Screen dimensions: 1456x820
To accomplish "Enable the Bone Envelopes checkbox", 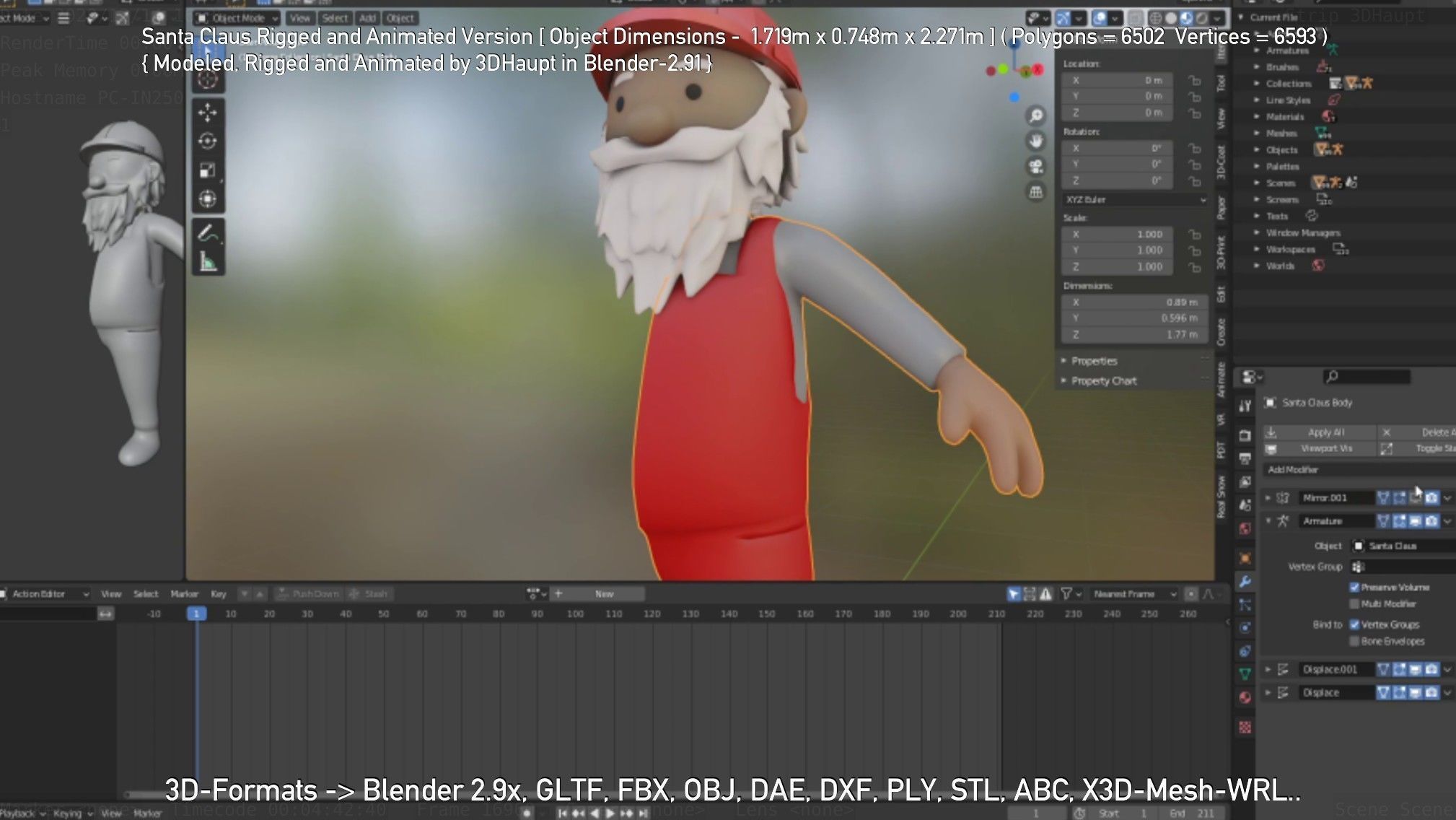I will pyautogui.click(x=1354, y=641).
